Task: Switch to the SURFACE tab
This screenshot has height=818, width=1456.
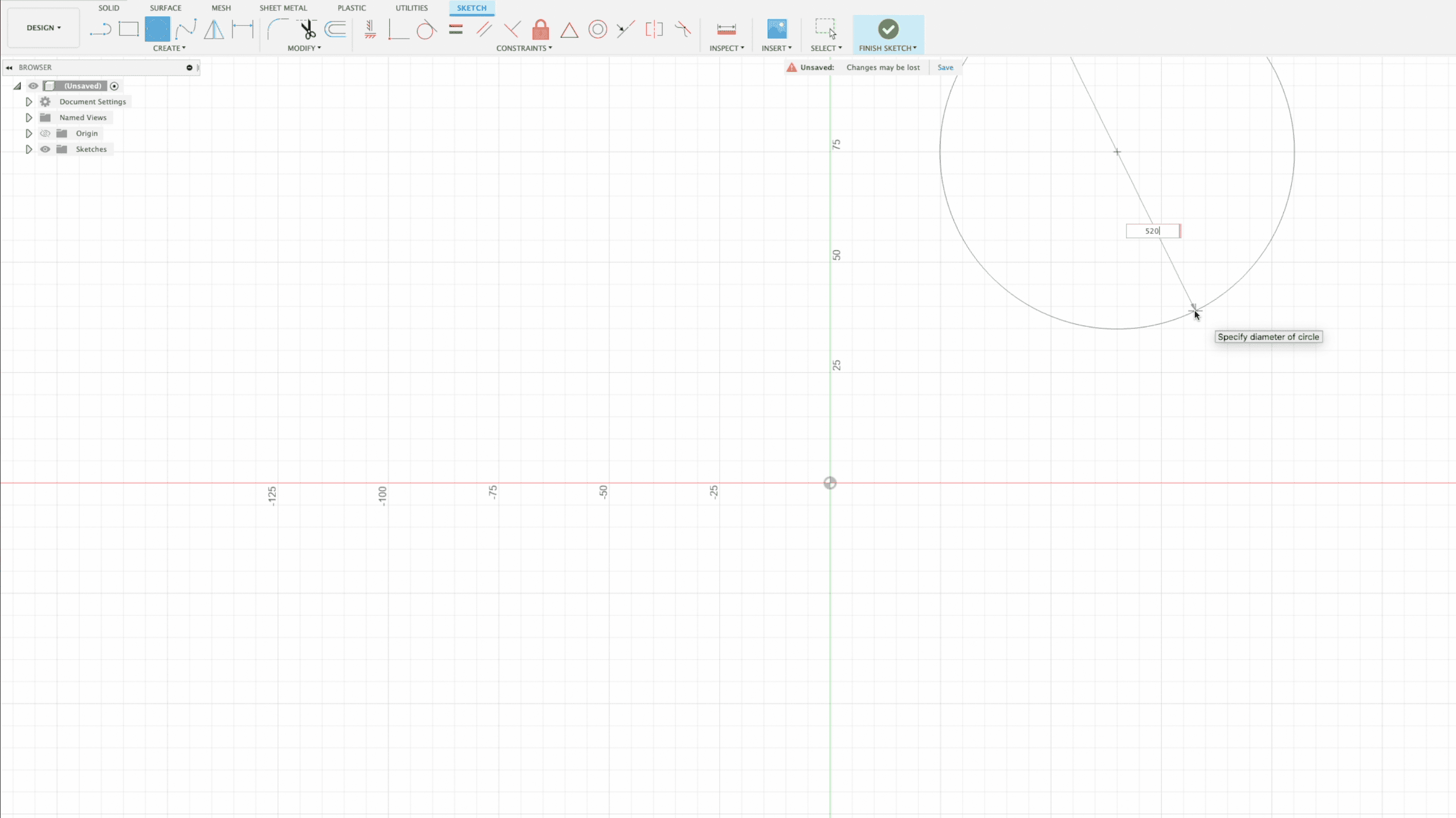Action: 165,8
